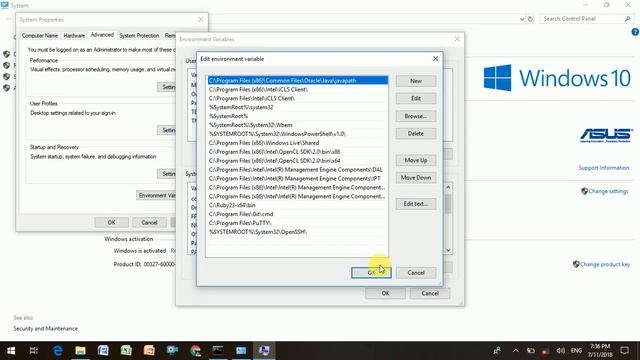Open the Windows Start menu
Viewport: 640px width, 360px height.
tap(11, 351)
